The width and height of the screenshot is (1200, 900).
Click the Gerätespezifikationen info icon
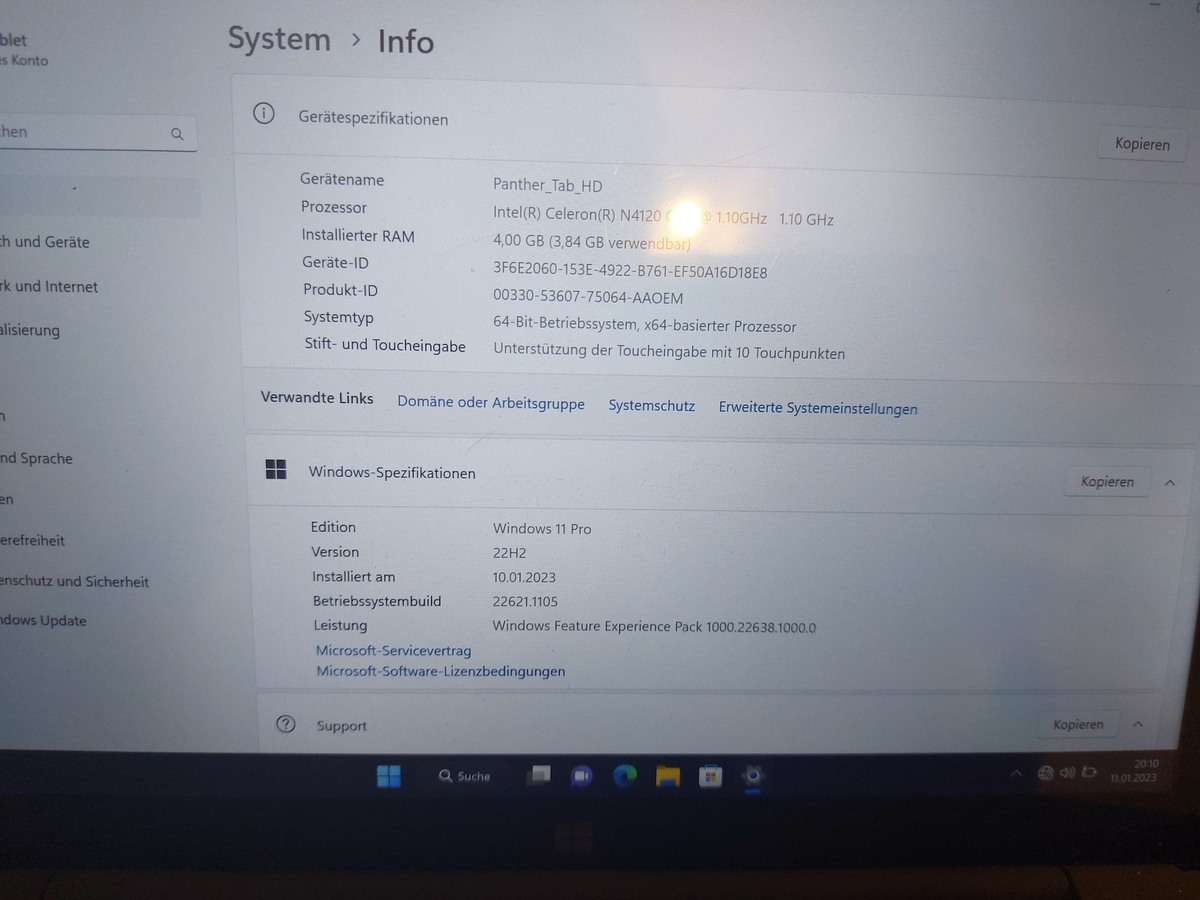point(264,114)
